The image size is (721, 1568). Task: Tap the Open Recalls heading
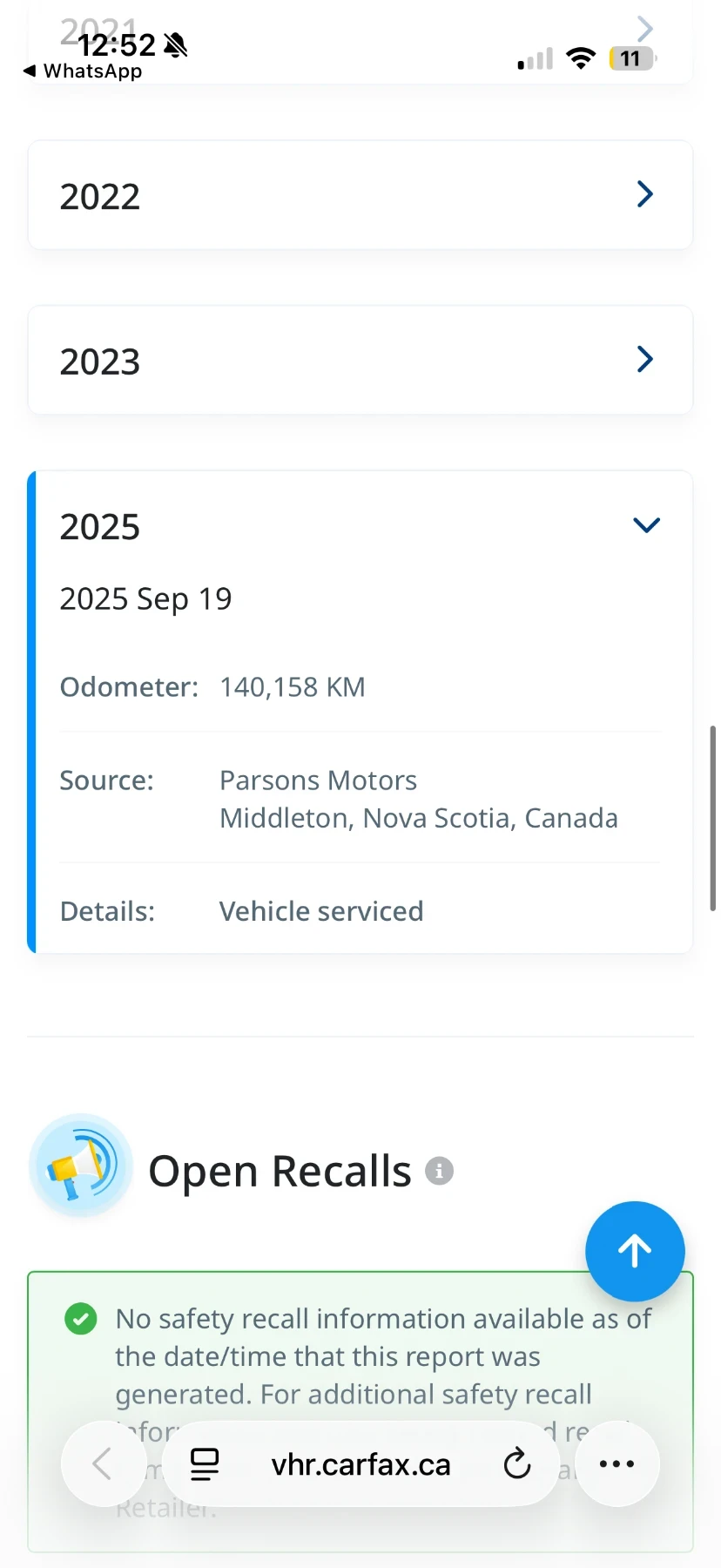coord(280,1171)
